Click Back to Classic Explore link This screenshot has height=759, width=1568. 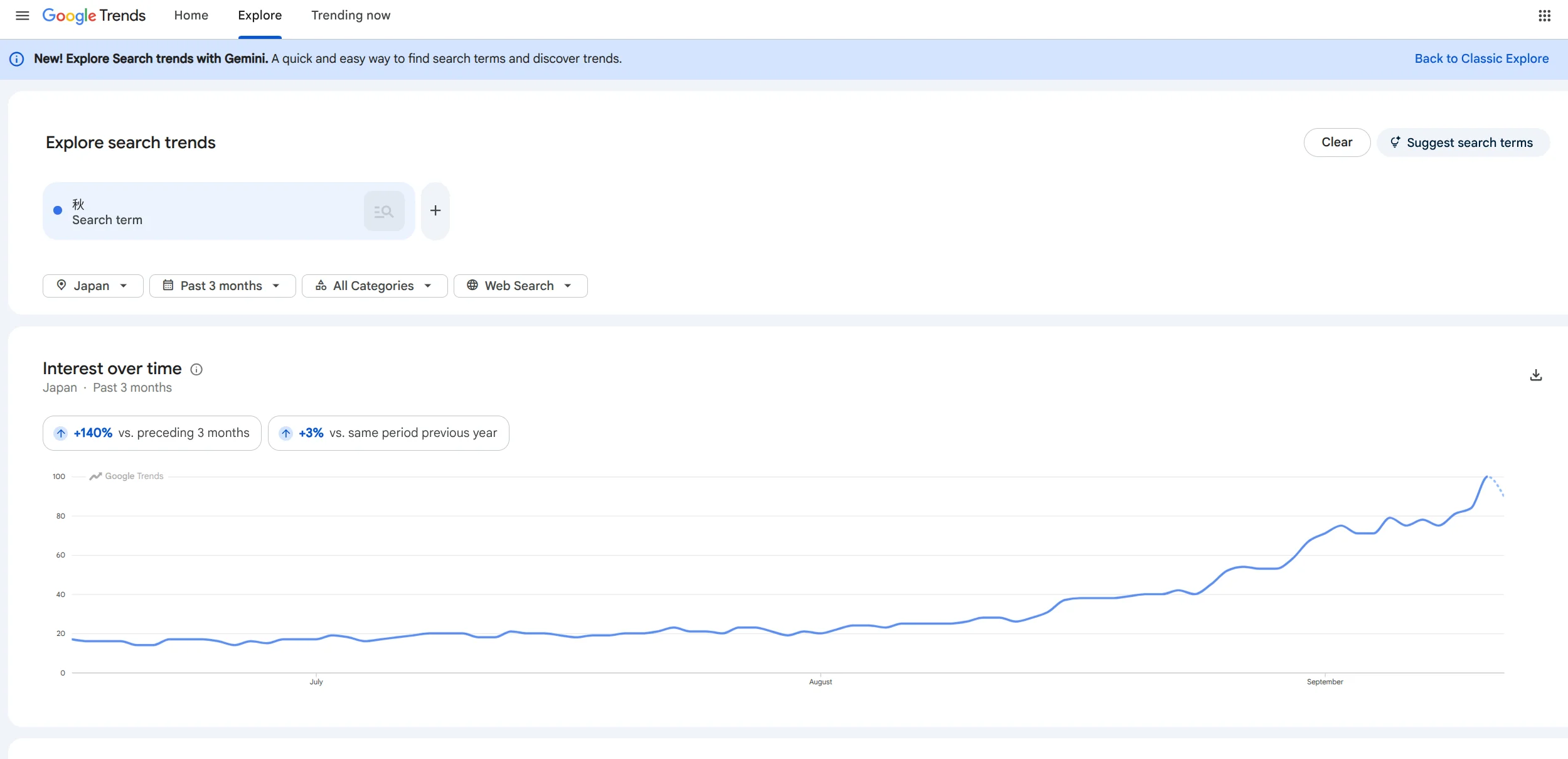tap(1481, 59)
